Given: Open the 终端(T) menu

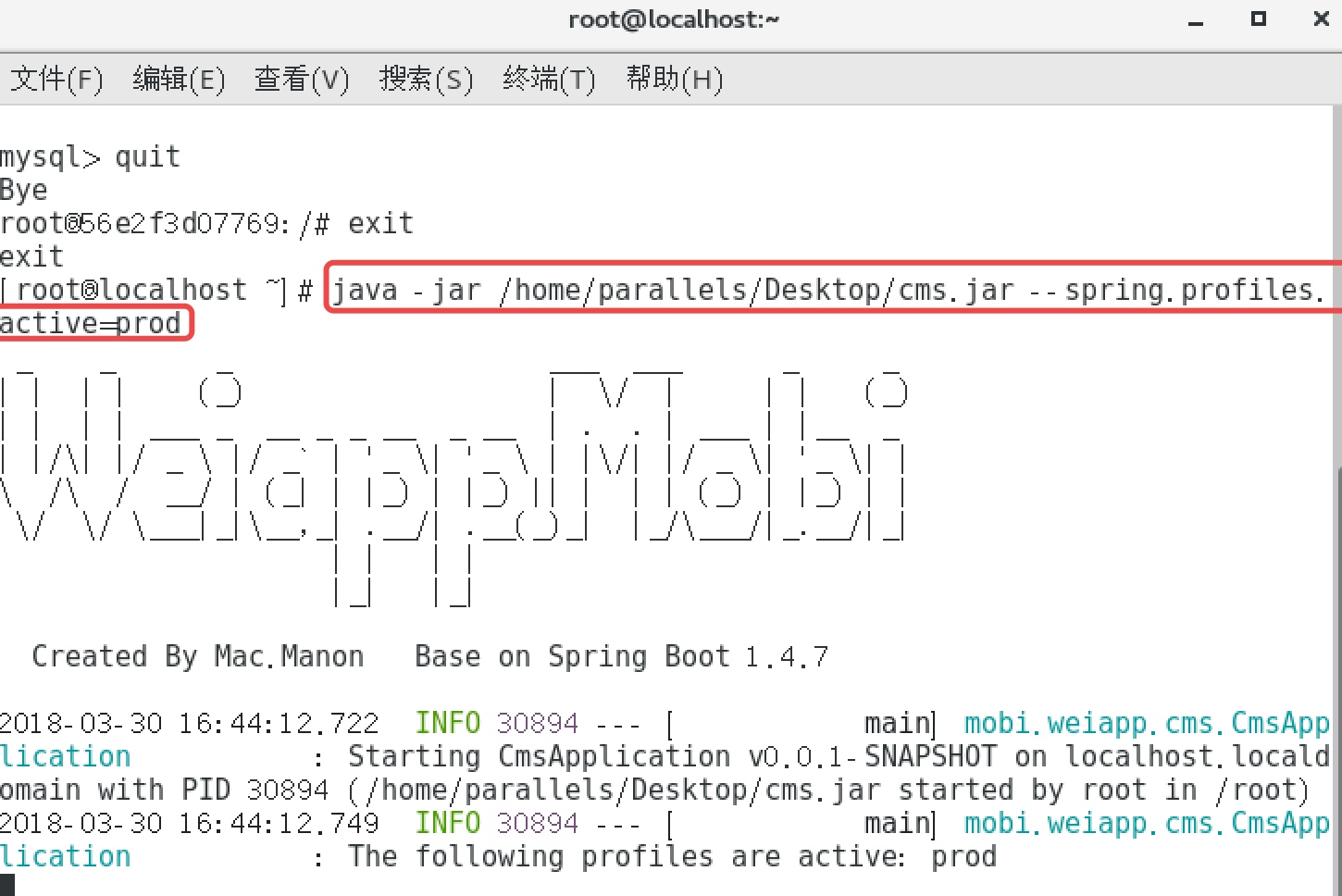Looking at the screenshot, I should pos(549,80).
